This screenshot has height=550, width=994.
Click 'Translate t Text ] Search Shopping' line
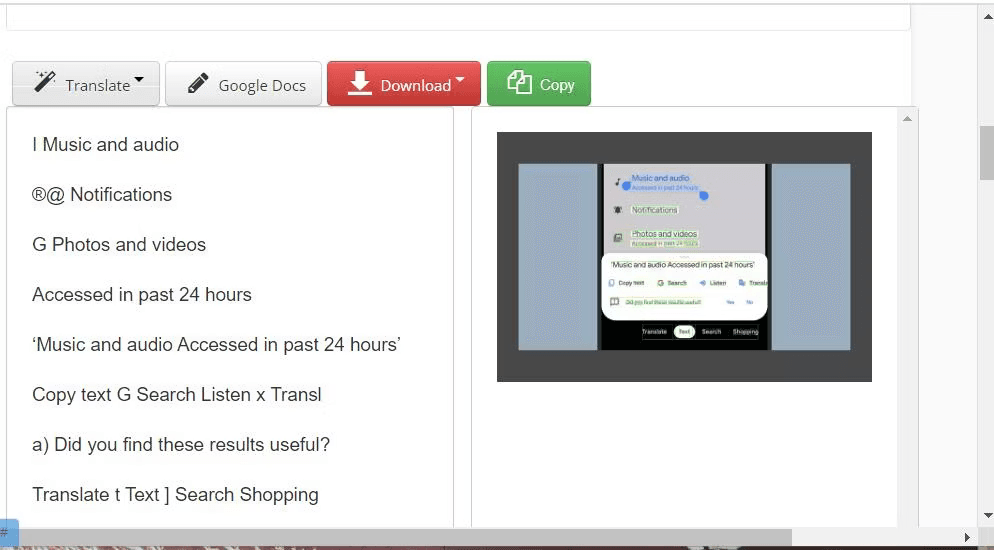pos(175,494)
